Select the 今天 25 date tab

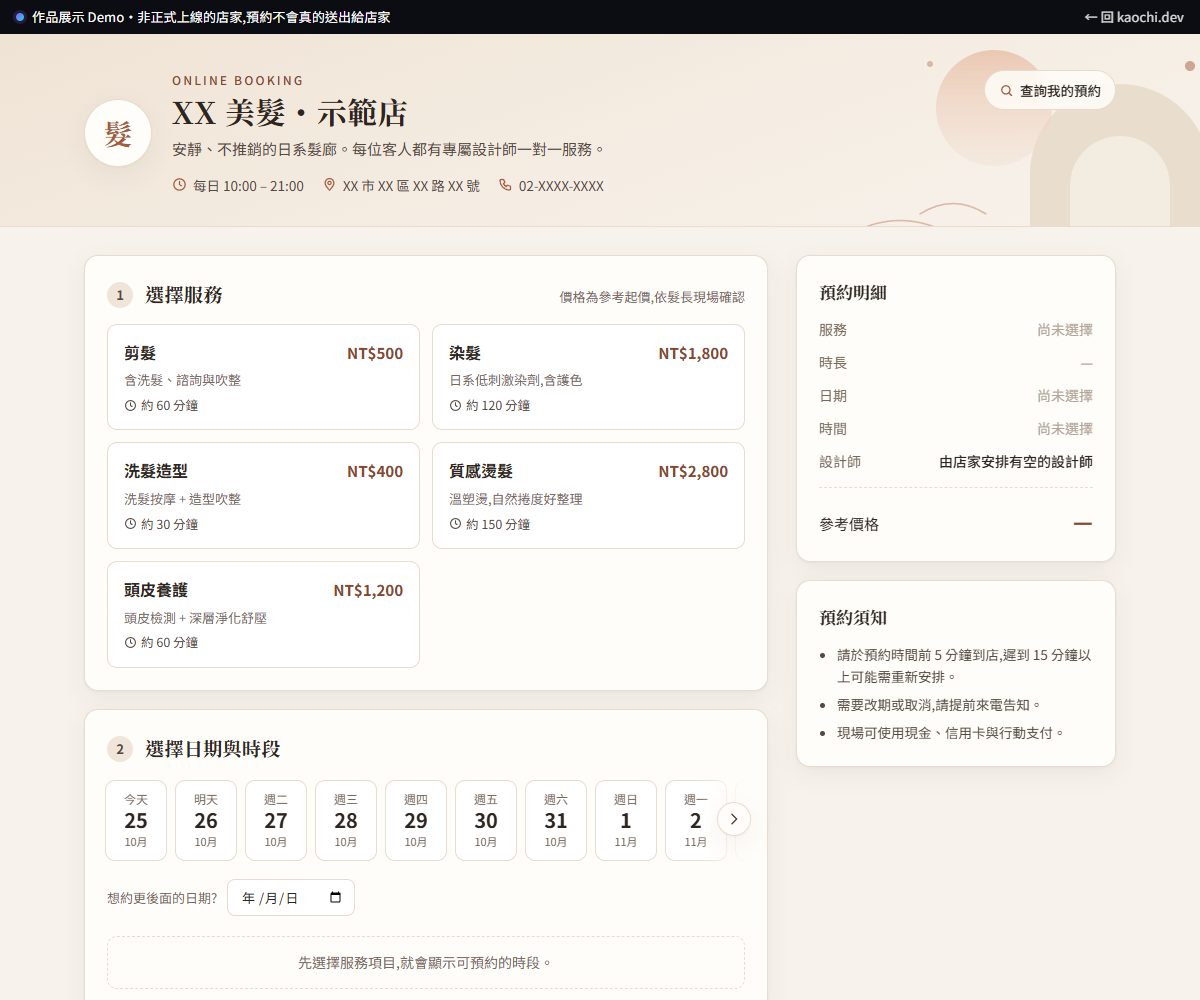(x=136, y=820)
